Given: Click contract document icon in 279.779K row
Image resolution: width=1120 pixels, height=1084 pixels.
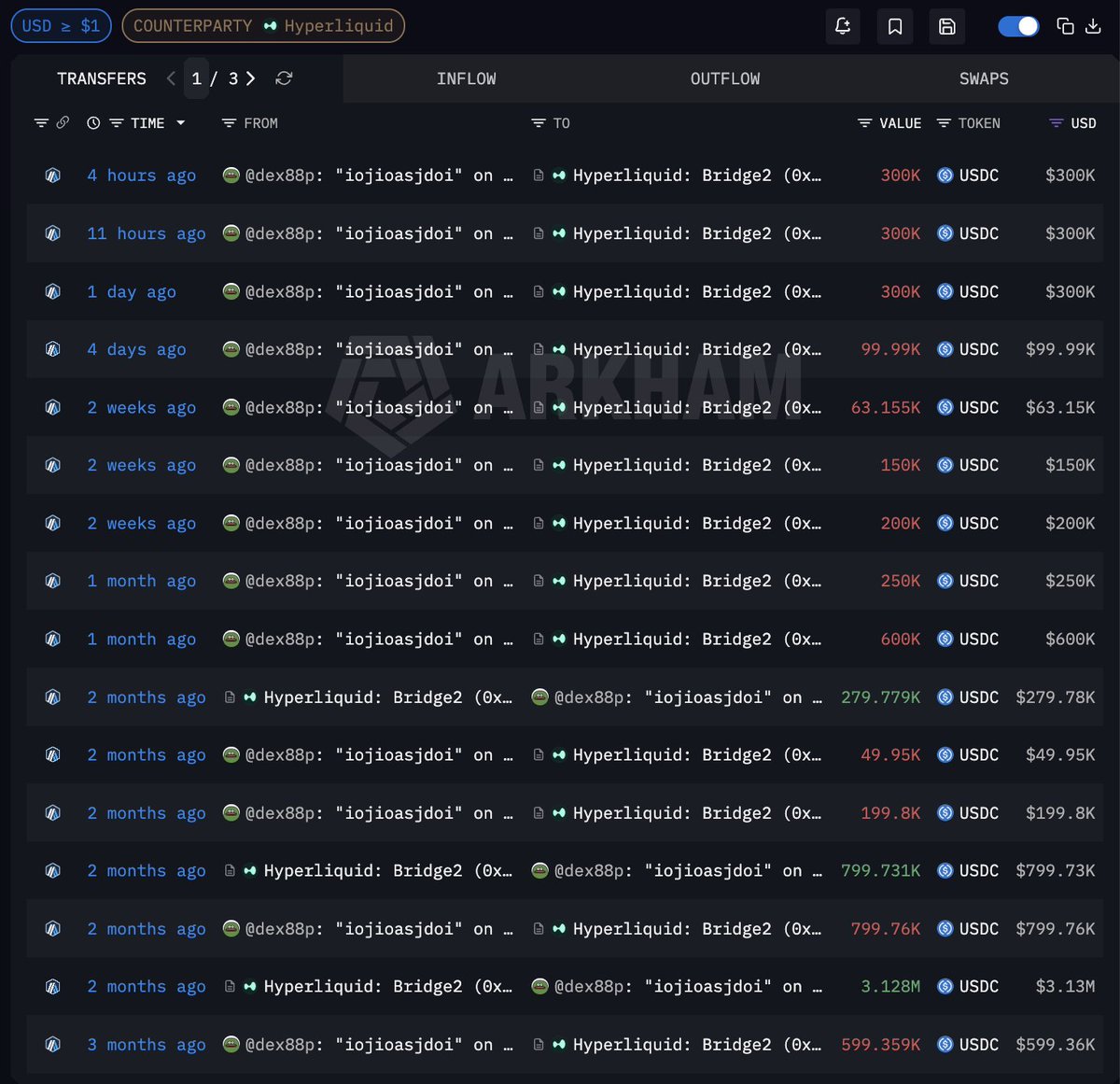Looking at the screenshot, I should (x=230, y=697).
